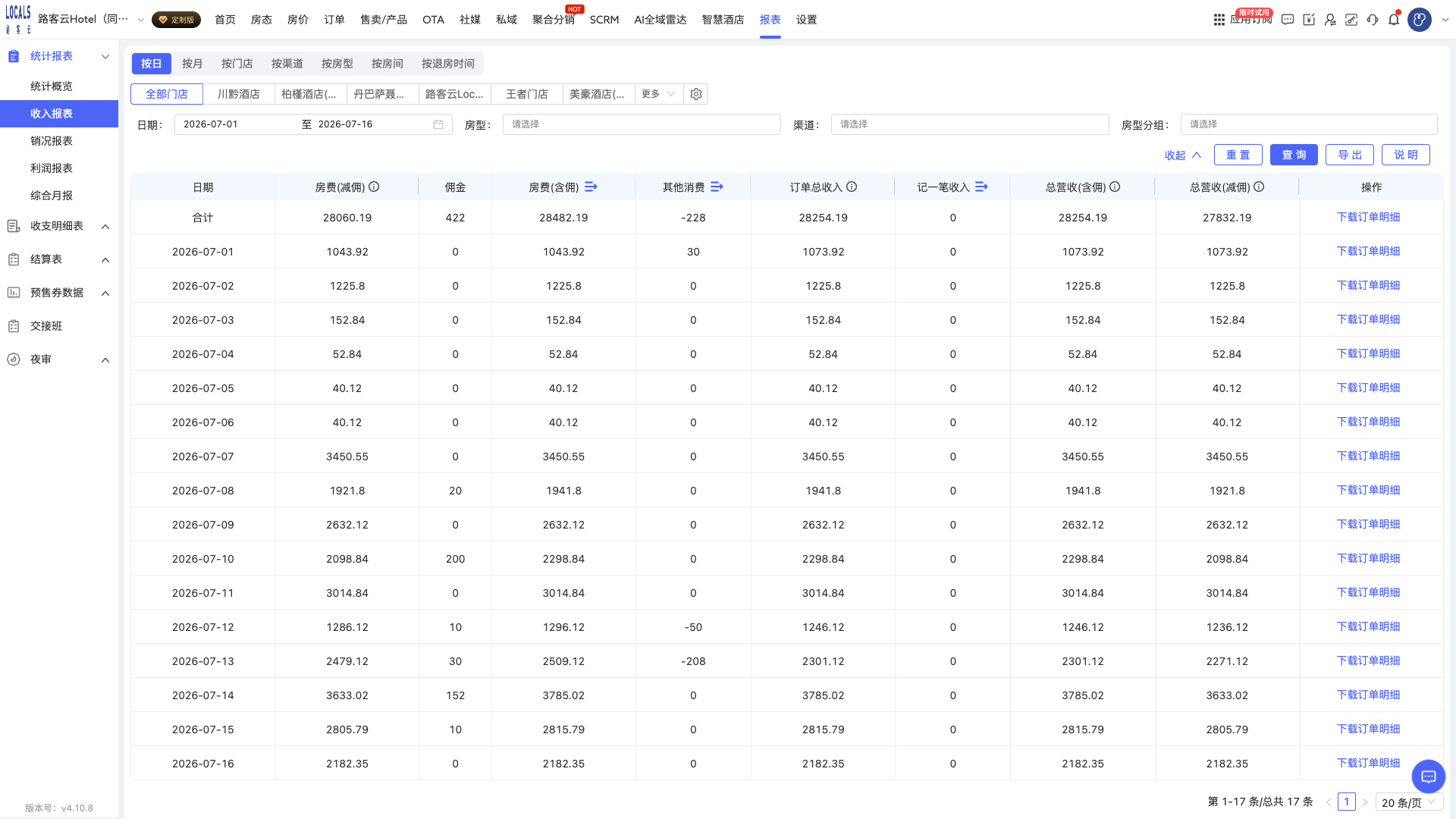1456x819 pixels.
Task: Click list icon next to 记一笔收入 header
Action: tap(982, 187)
